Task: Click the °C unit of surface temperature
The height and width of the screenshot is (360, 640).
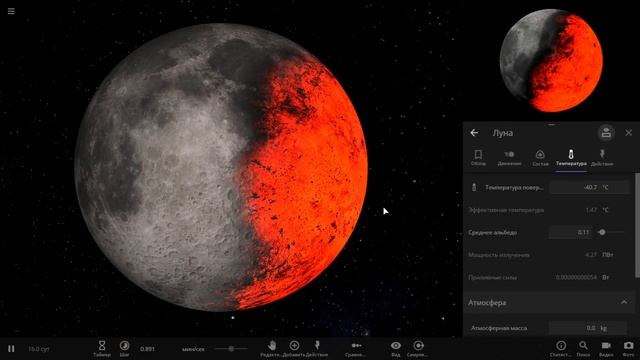Action: 605,187
